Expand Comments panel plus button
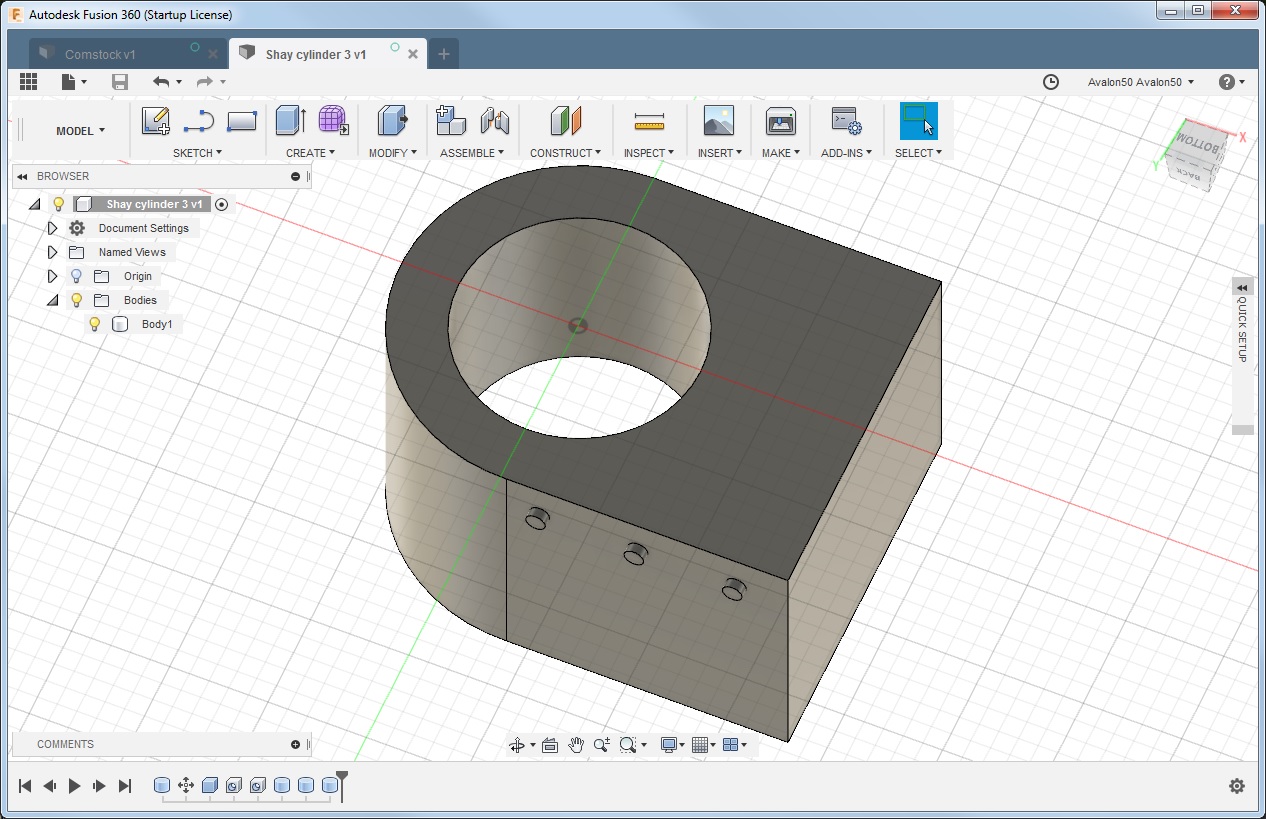1266x819 pixels. (295, 744)
